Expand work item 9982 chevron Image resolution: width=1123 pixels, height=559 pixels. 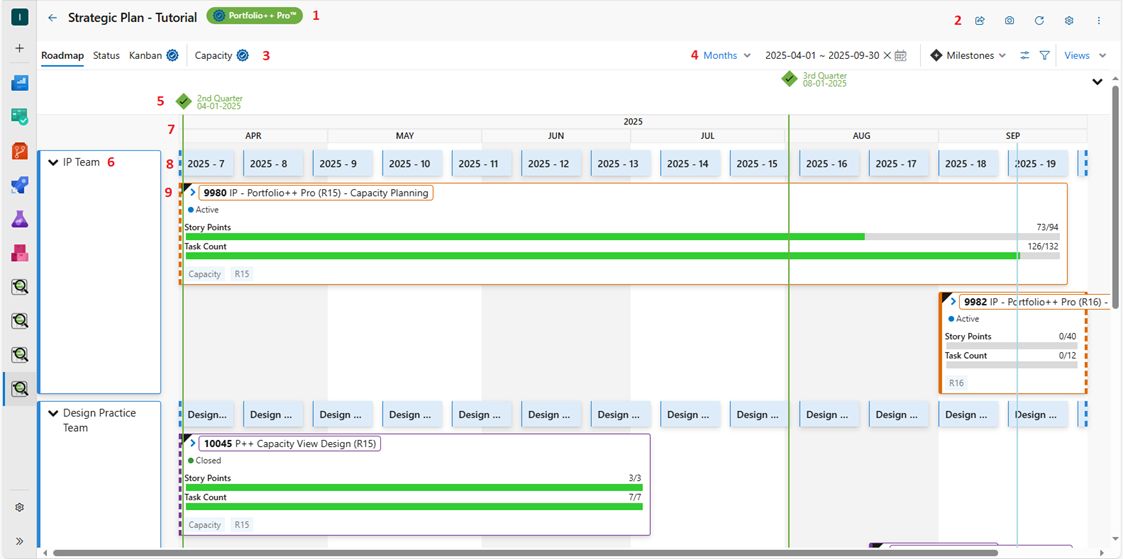click(x=953, y=302)
